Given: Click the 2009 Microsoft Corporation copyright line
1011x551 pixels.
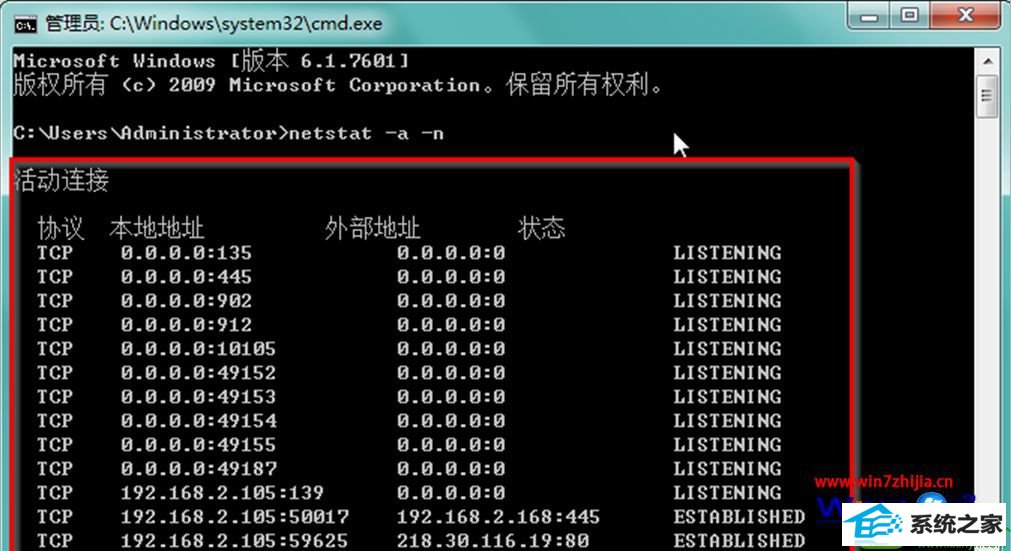Looking at the screenshot, I should pyautogui.click(x=337, y=85).
